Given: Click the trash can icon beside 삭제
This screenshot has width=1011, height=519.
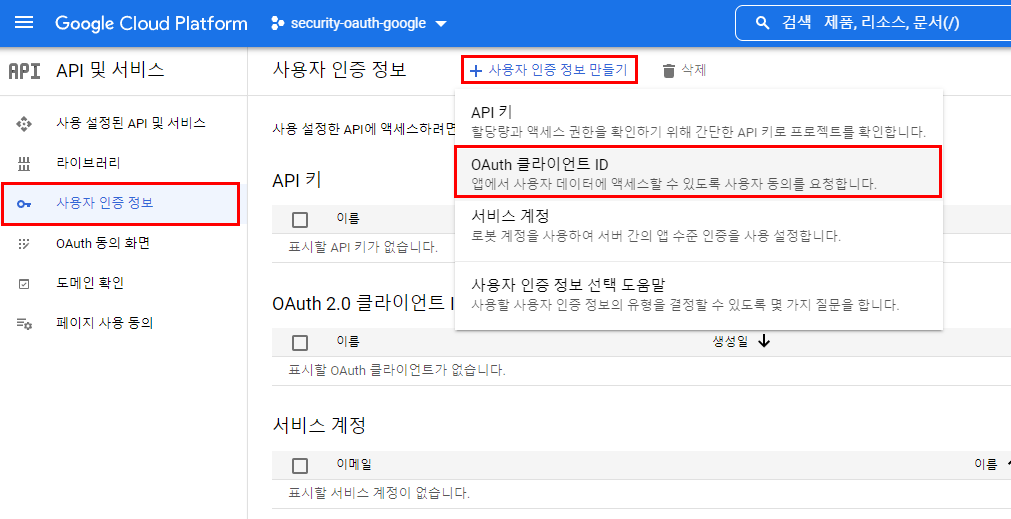Looking at the screenshot, I should pos(669,71).
